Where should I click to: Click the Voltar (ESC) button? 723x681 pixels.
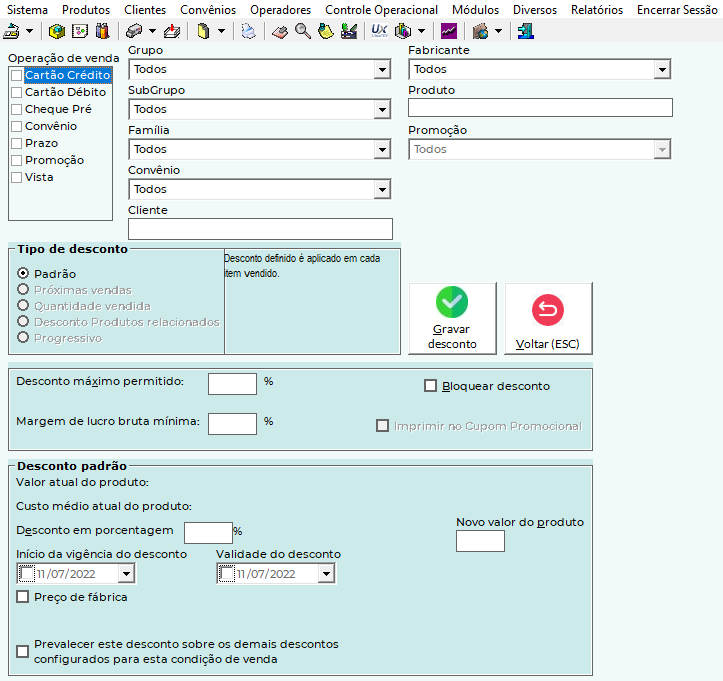(548, 319)
